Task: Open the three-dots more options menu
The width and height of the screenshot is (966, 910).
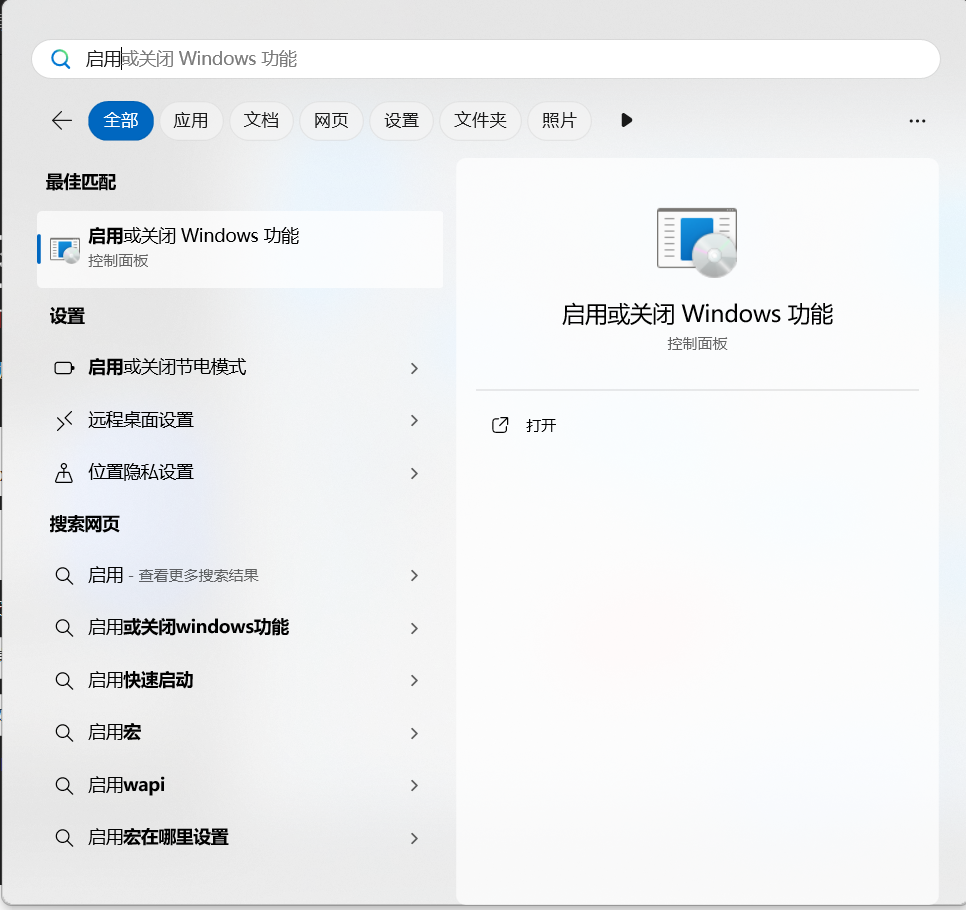Action: pyautogui.click(x=917, y=121)
